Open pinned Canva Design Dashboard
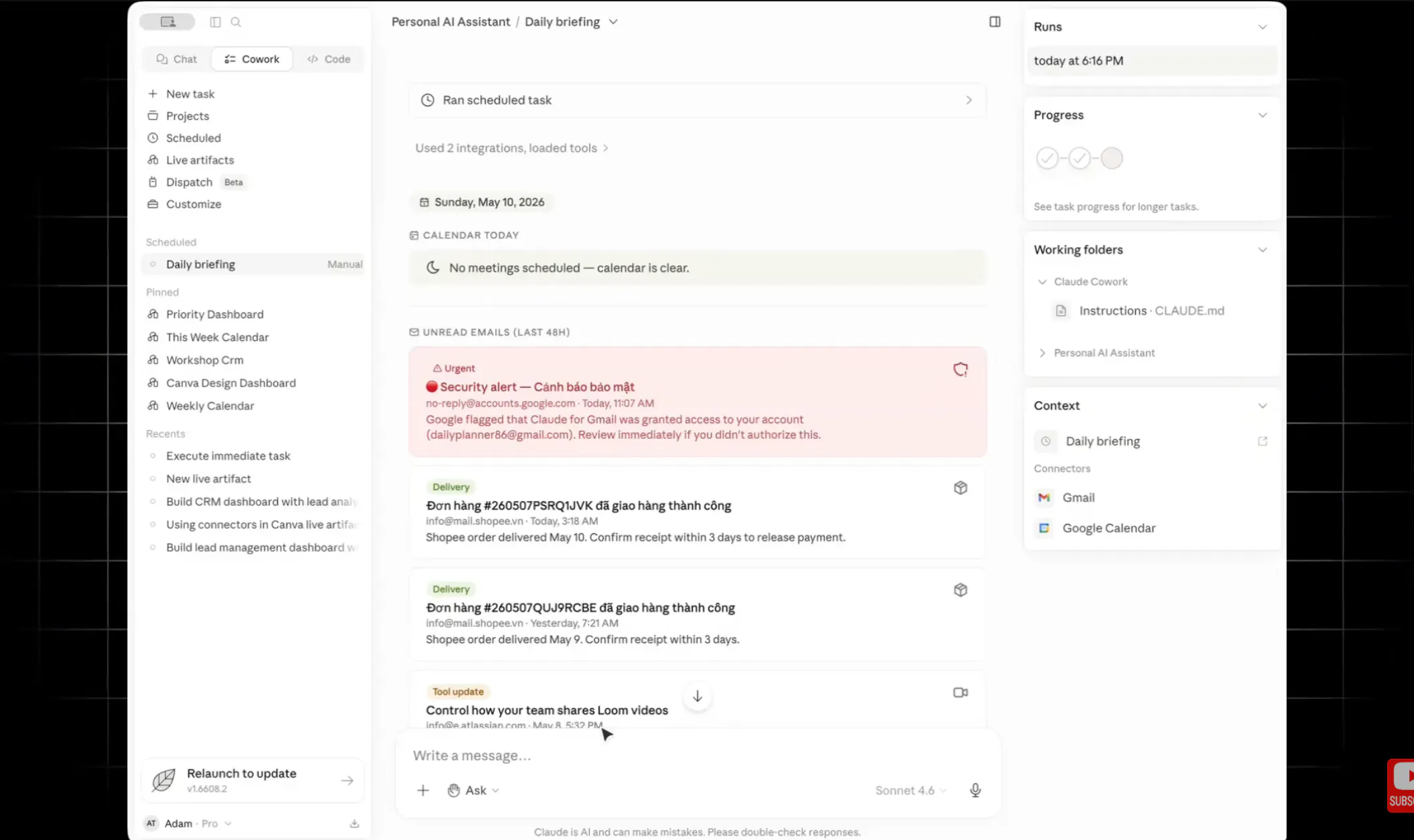This screenshot has width=1414, height=840. tap(221, 382)
